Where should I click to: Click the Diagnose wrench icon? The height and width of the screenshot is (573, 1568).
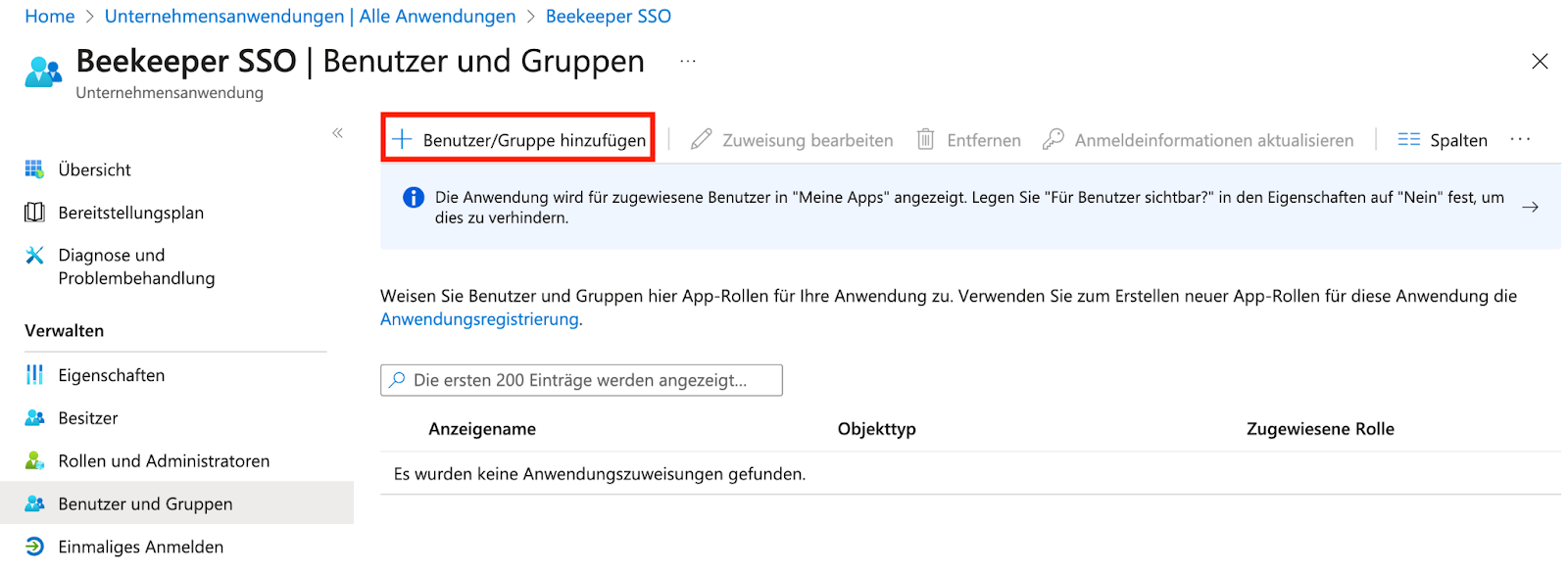coord(34,256)
